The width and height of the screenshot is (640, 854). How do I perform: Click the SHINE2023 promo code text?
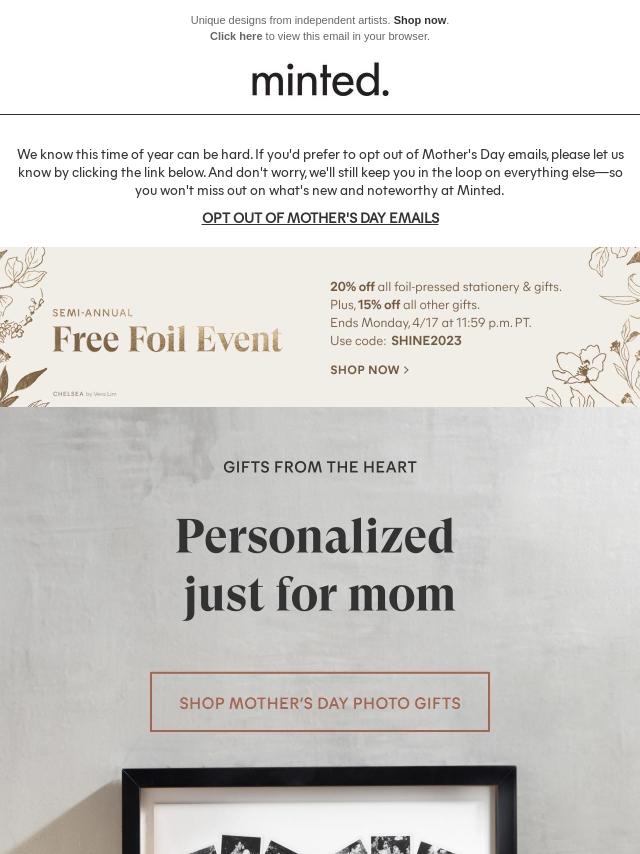(426, 341)
